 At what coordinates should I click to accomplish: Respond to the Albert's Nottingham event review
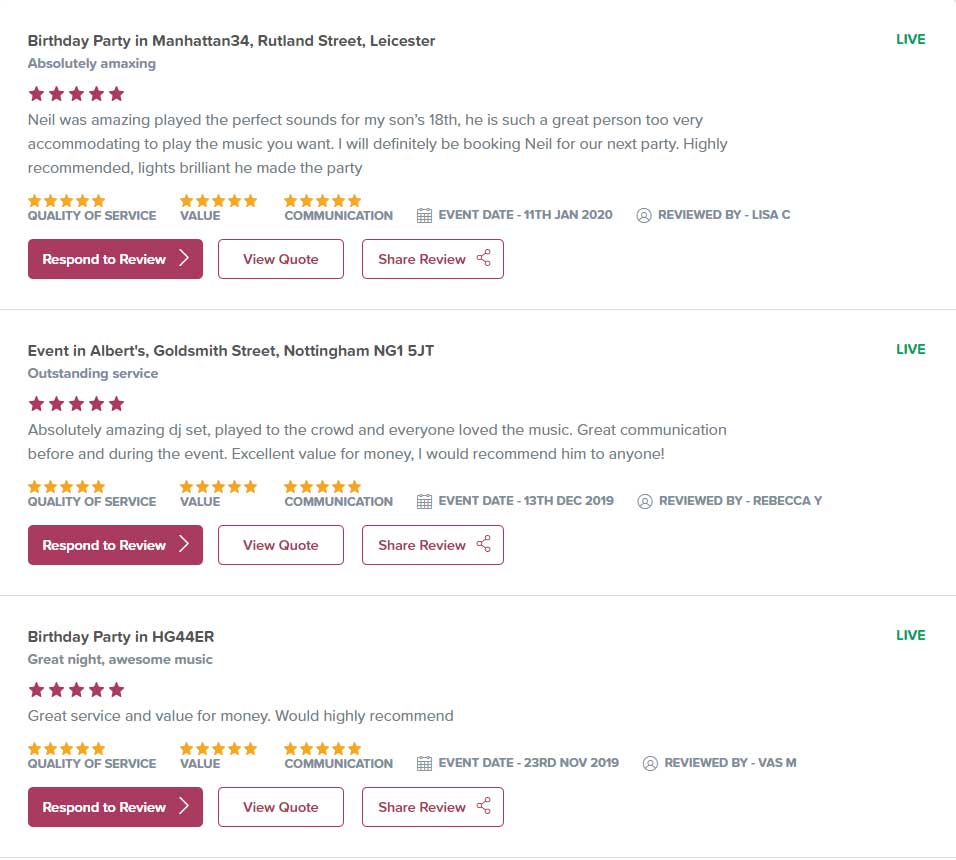(115, 545)
